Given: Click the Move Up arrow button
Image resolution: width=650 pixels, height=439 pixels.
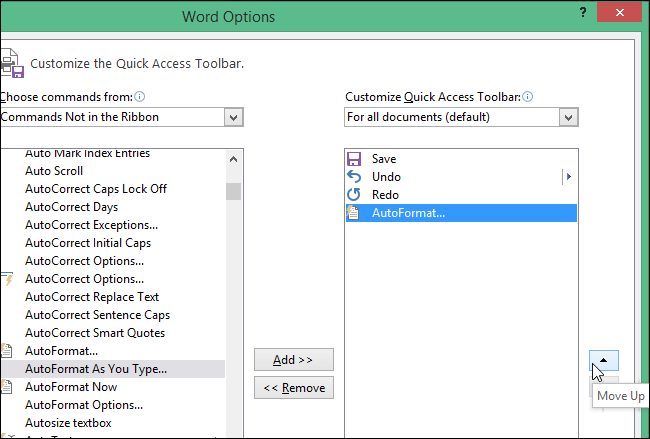Looking at the screenshot, I should click(603, 359).
